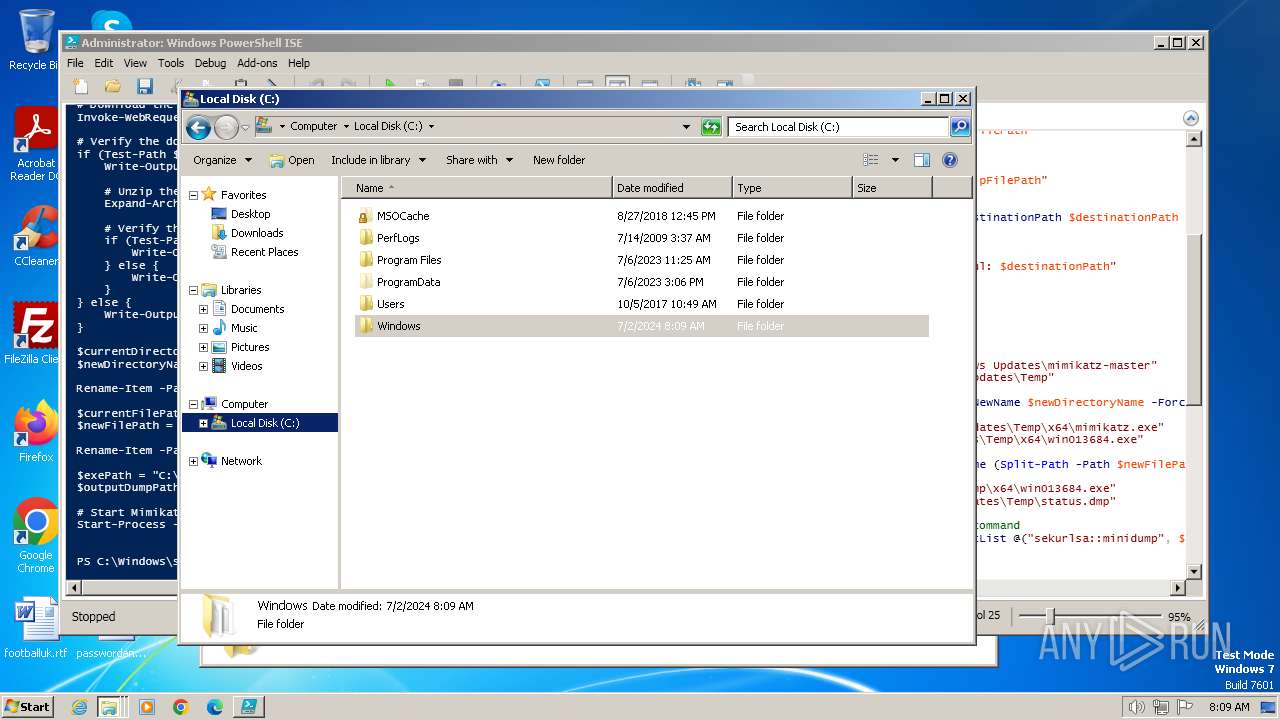
Task: Open Debug menu in PowerShell ISE
Action: pyautogui.click(x=210, y=63)
